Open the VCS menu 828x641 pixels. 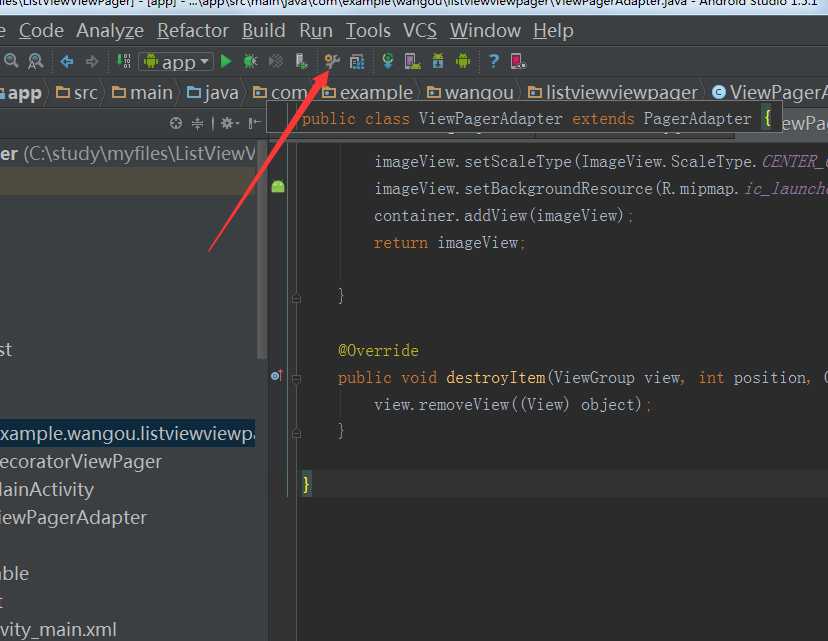(420, 31)
